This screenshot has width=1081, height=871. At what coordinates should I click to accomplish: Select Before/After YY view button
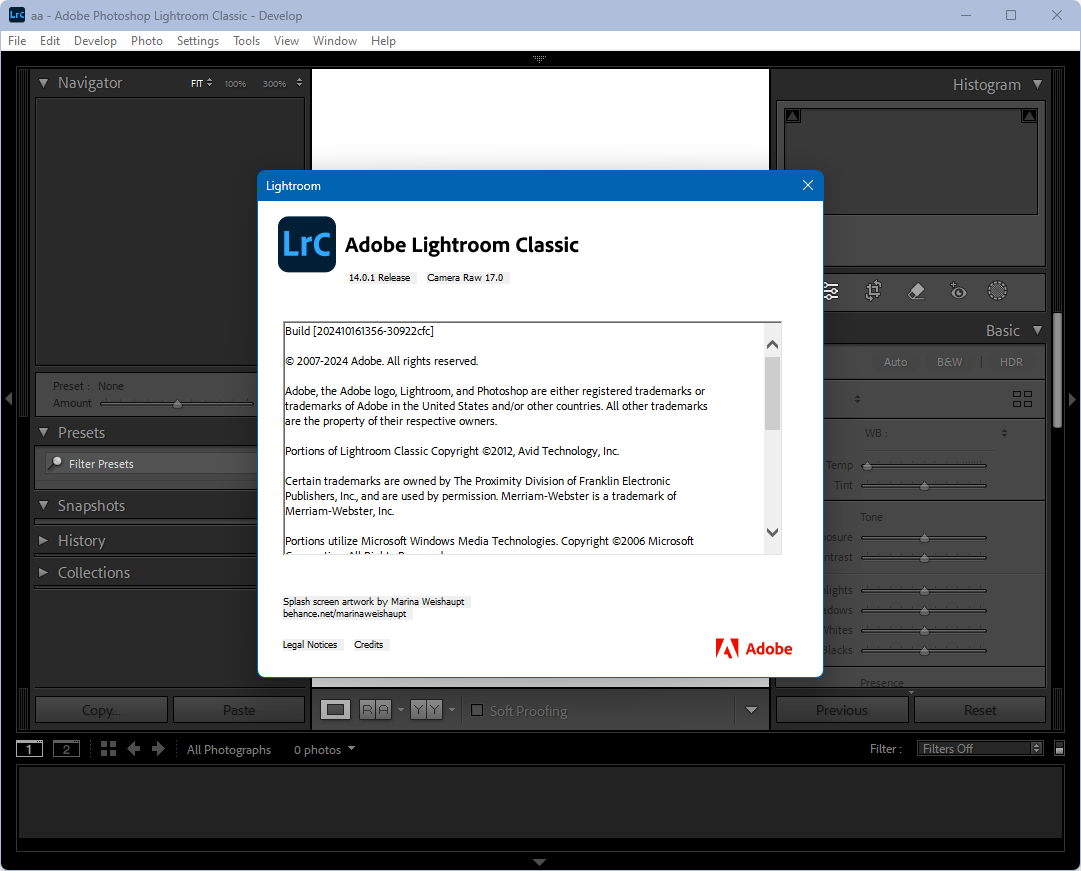point(426,710)
